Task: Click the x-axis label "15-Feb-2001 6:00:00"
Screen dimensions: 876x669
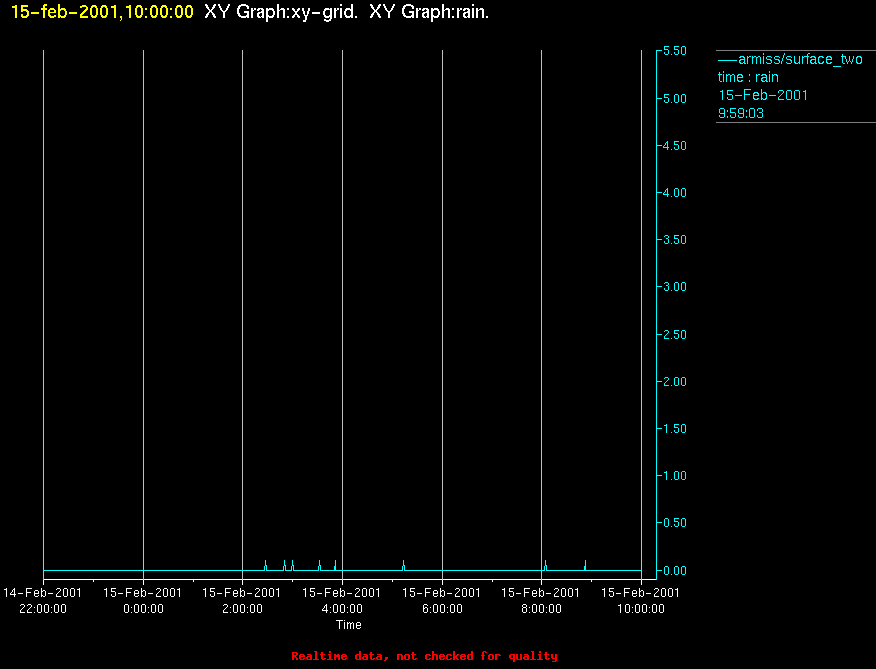Action: (x=442, y=600)
